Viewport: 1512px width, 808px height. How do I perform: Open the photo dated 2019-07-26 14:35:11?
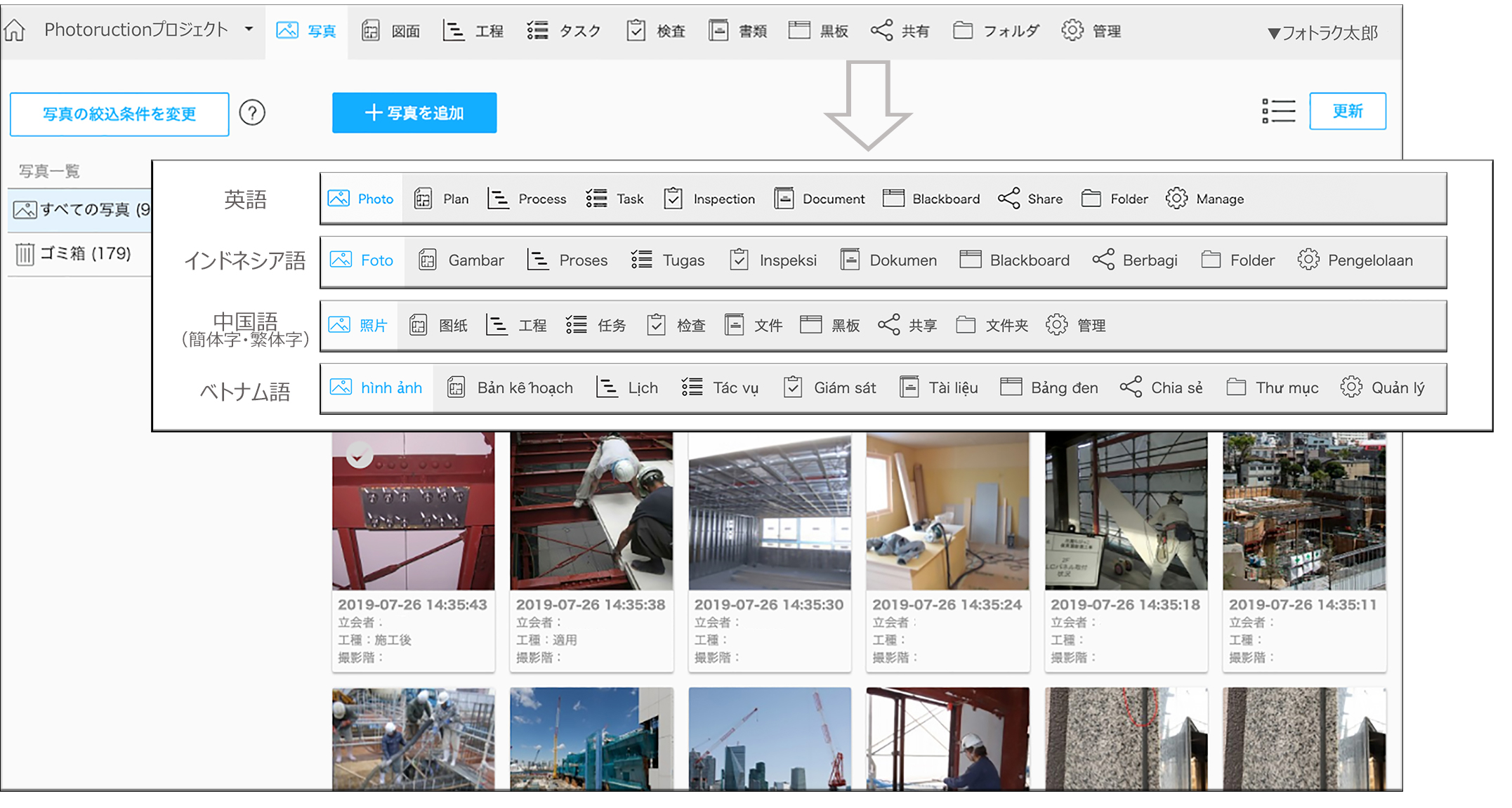(1304, 511)
